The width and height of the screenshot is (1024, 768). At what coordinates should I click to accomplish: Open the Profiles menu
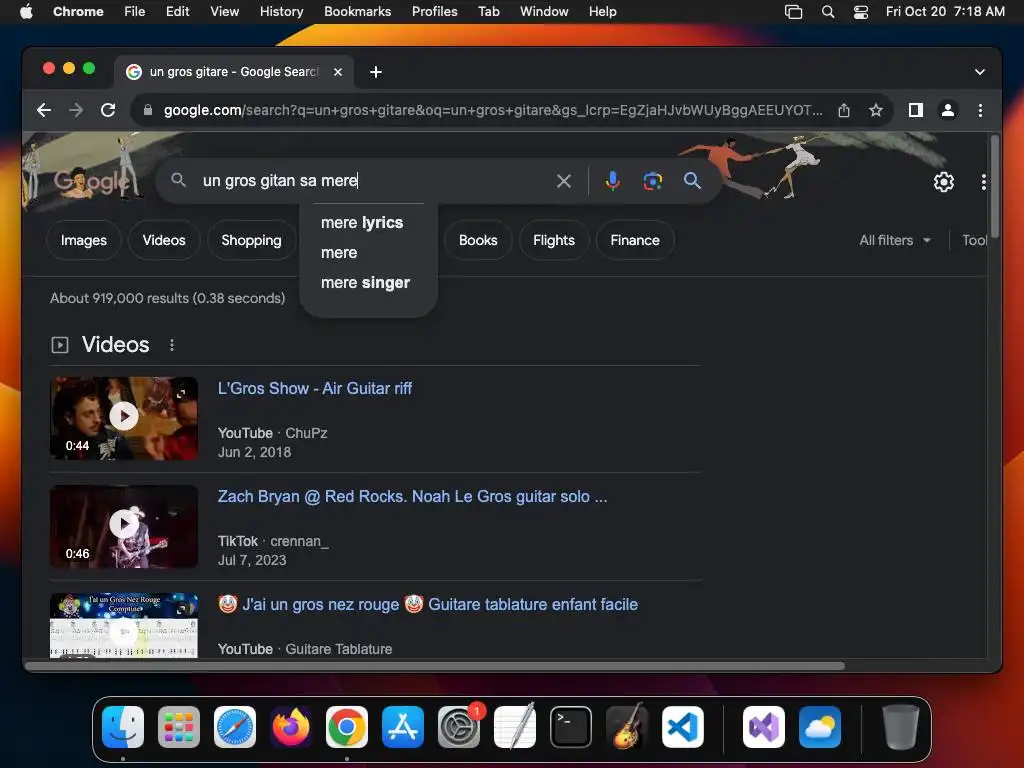tap(434, 12)
